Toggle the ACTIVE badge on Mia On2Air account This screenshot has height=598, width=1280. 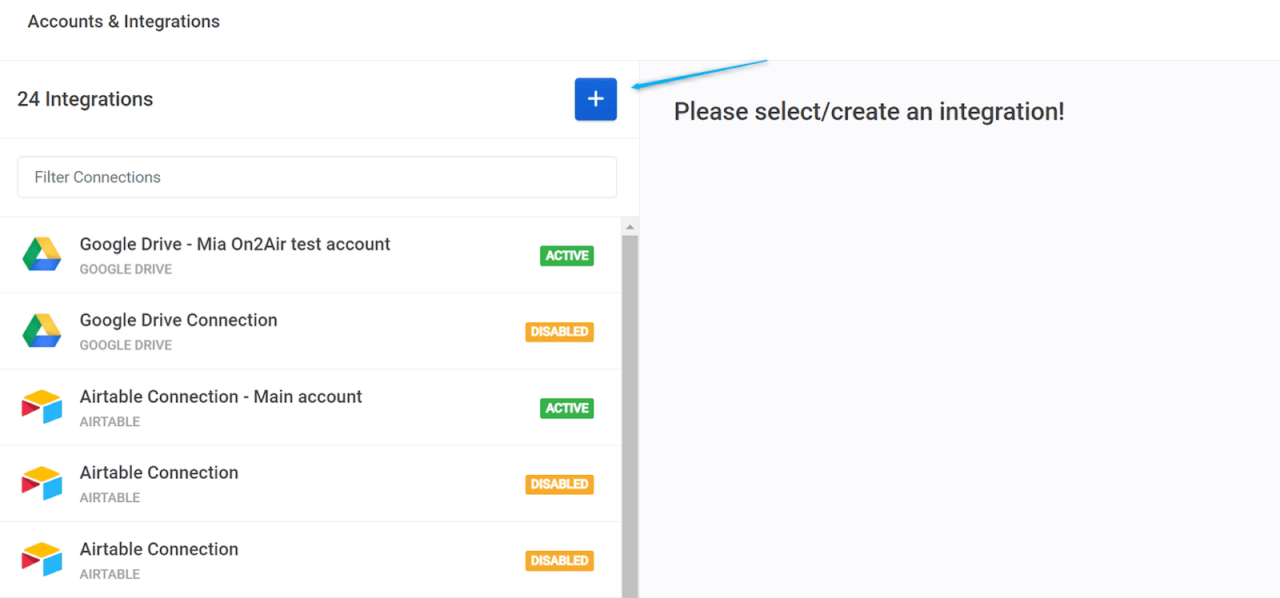point(566,255)
